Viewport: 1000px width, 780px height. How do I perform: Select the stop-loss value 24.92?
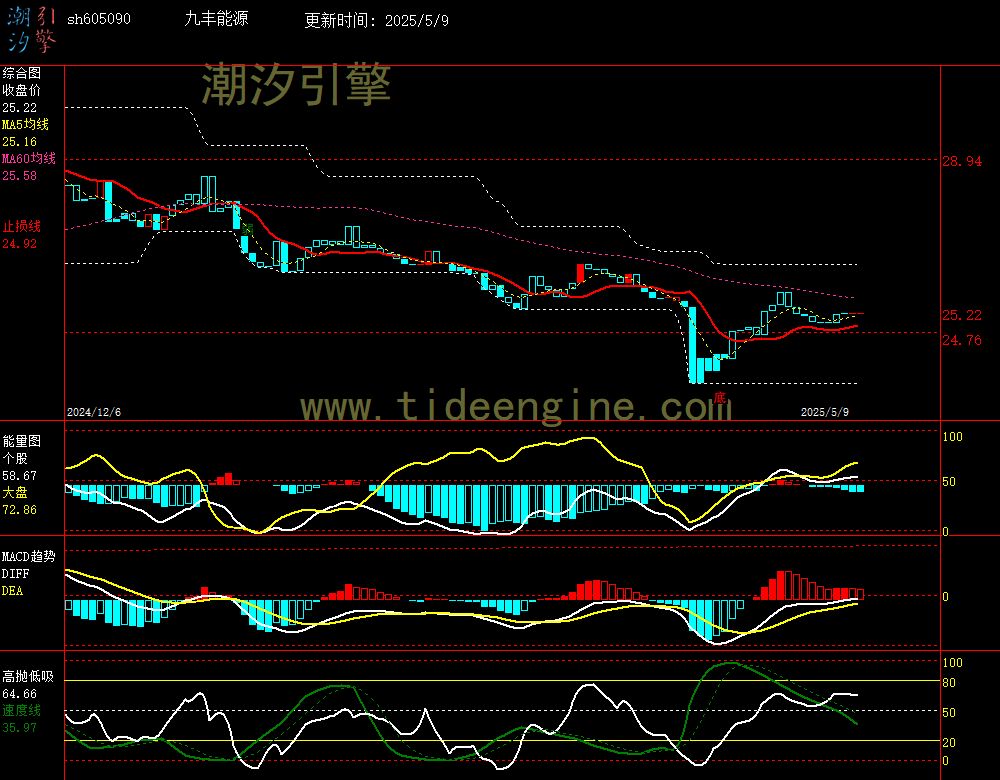[x=20, y=244]
